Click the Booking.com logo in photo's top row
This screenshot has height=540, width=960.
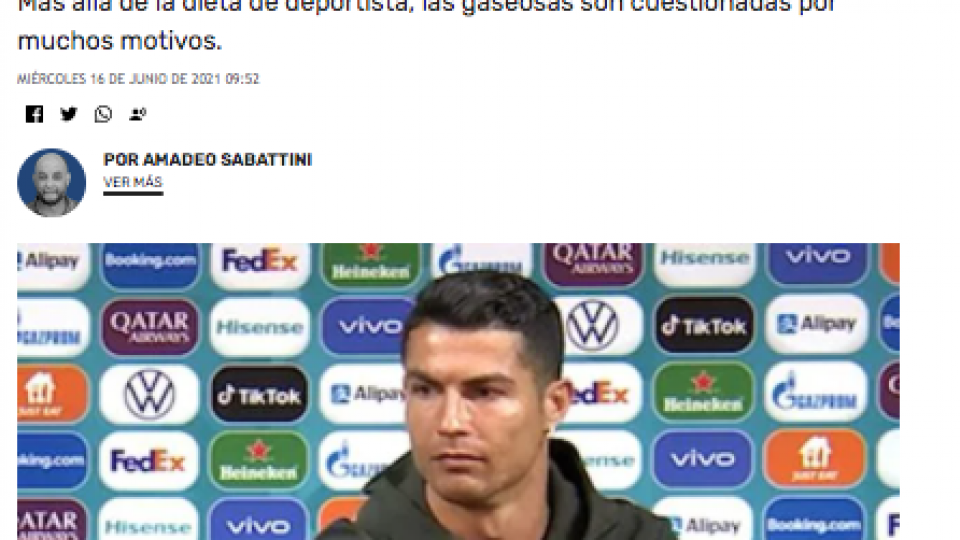click(x=150, y=263)
